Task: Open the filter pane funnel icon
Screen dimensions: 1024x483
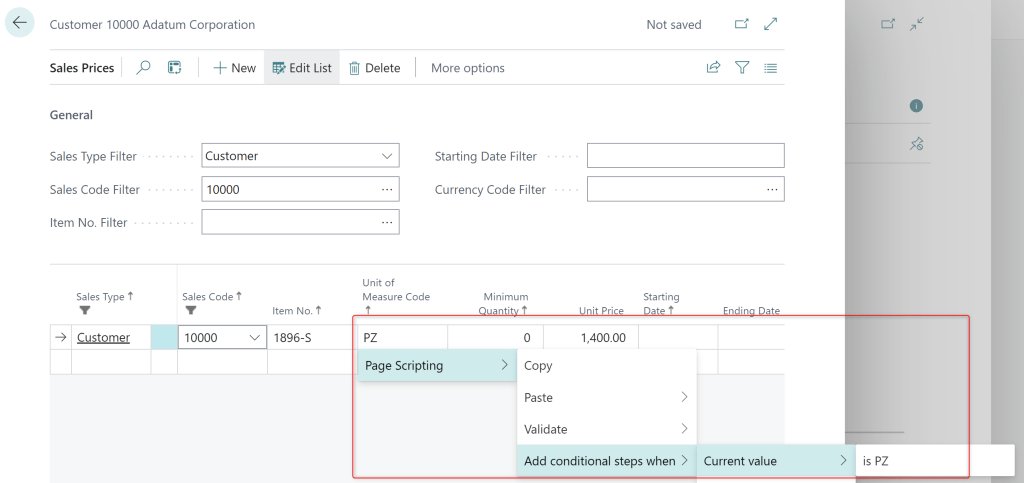Action: tap(742, 68)
